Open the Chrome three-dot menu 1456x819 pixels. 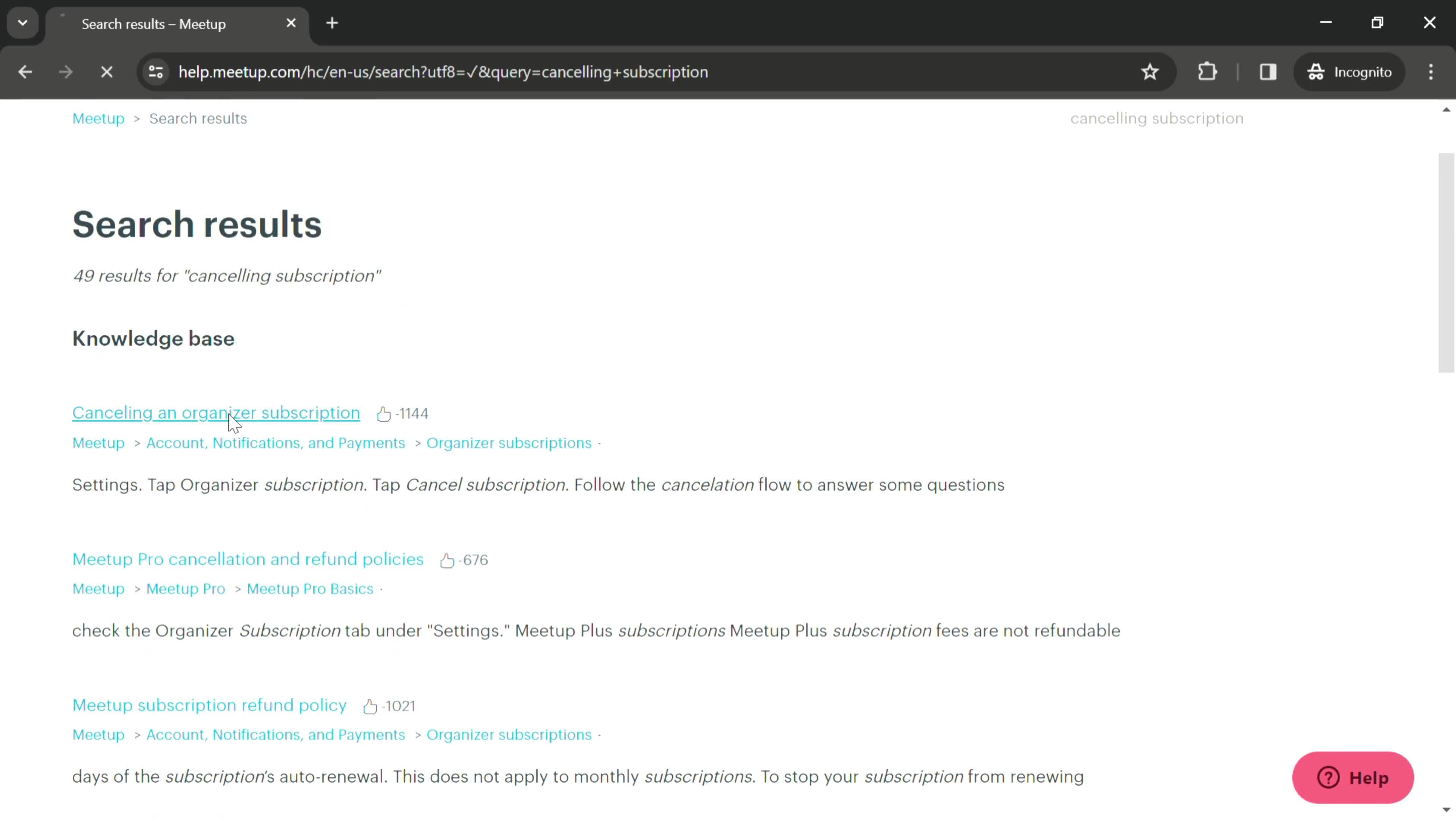pos(1431,72)
